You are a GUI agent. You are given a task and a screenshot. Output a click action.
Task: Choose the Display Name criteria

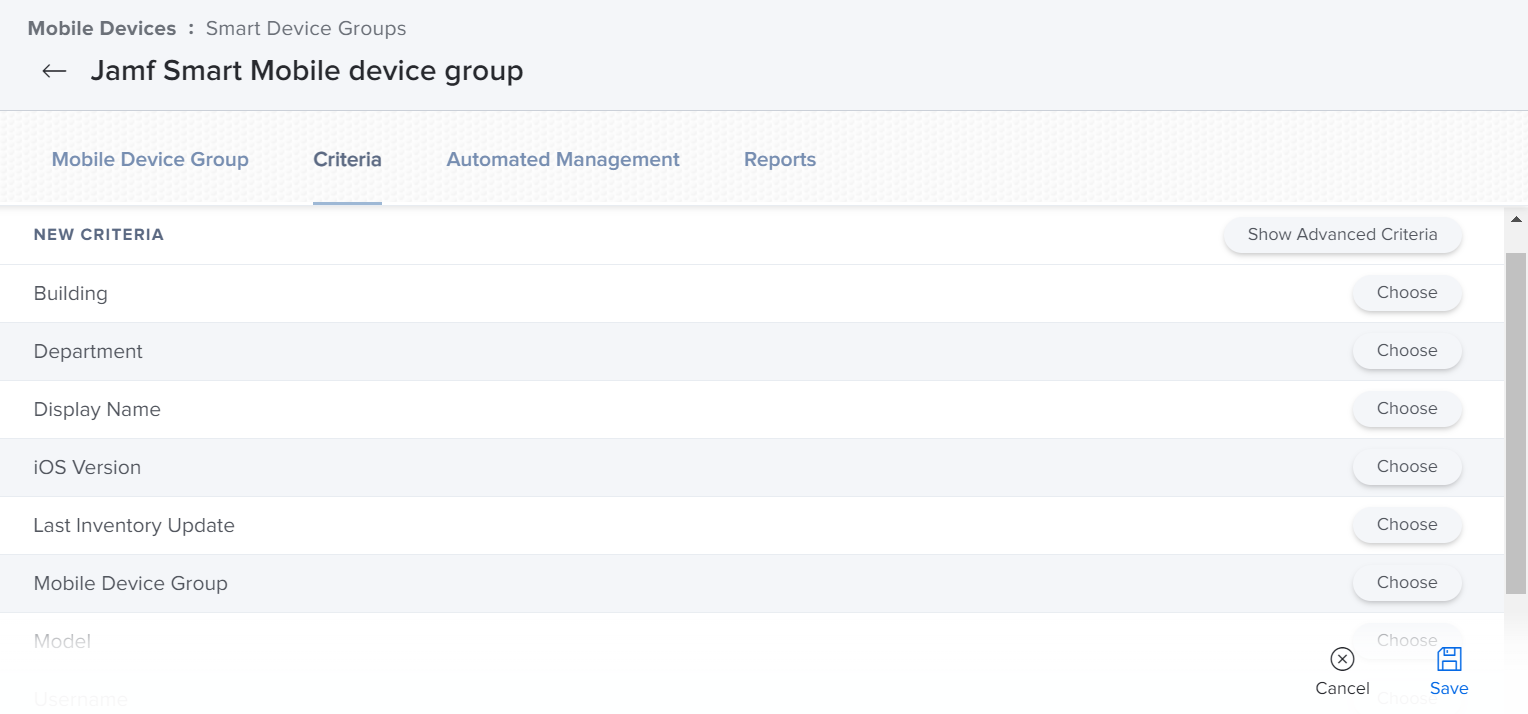[1407, 409]
